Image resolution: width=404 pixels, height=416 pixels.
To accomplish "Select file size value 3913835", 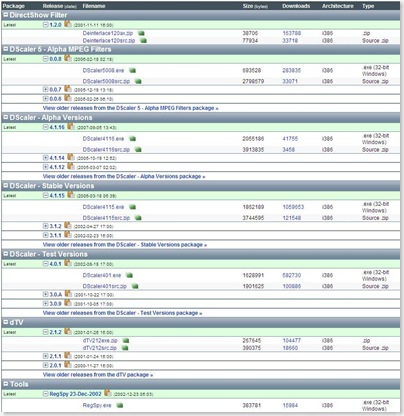I will click(253, 150).
